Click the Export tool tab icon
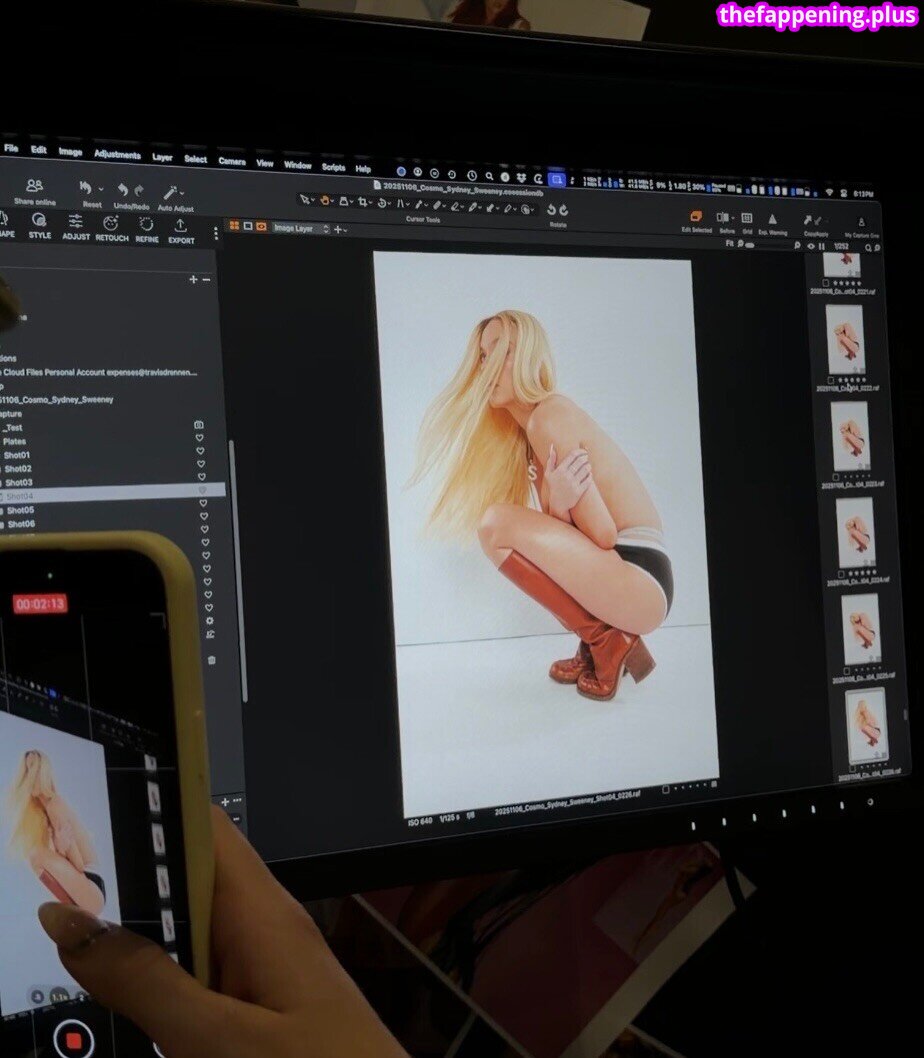Viewport: 924px width, 1058px height. [x=181, y=225]
